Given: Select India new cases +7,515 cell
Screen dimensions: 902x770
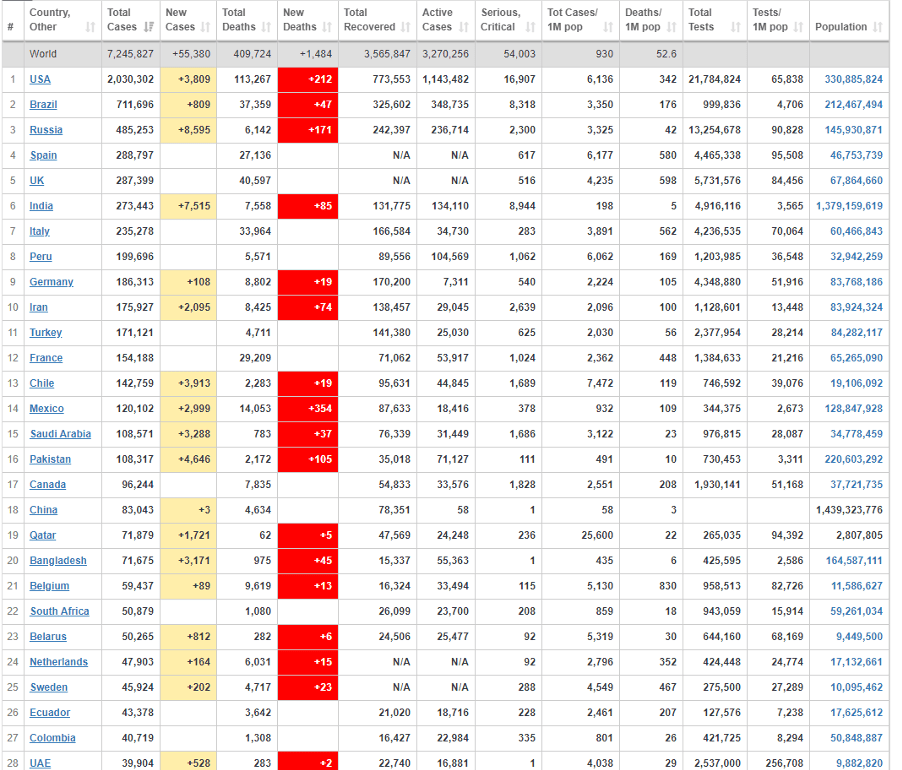Looking at the screenshot, I should point(188,206).
